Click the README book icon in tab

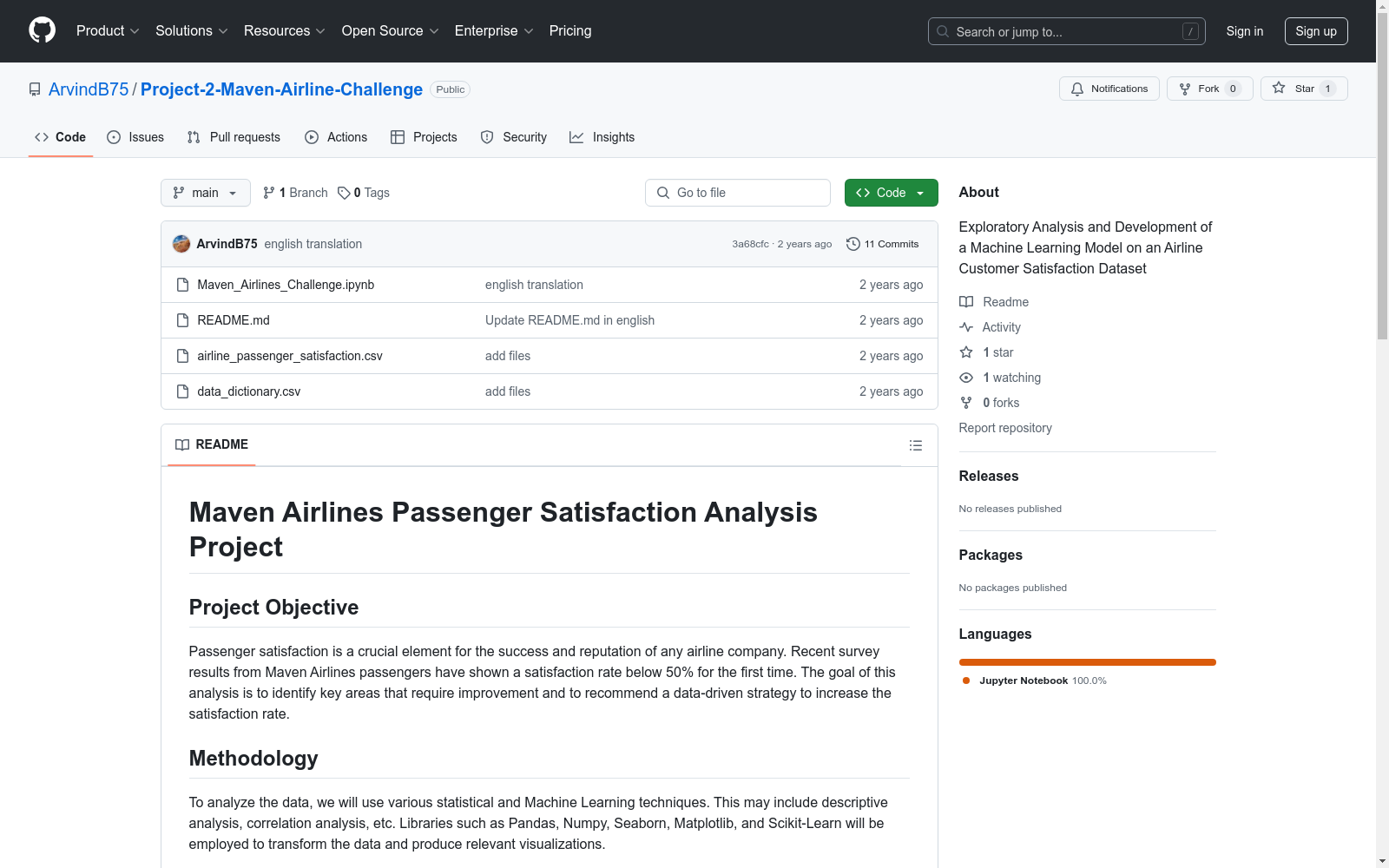(182, 444)
